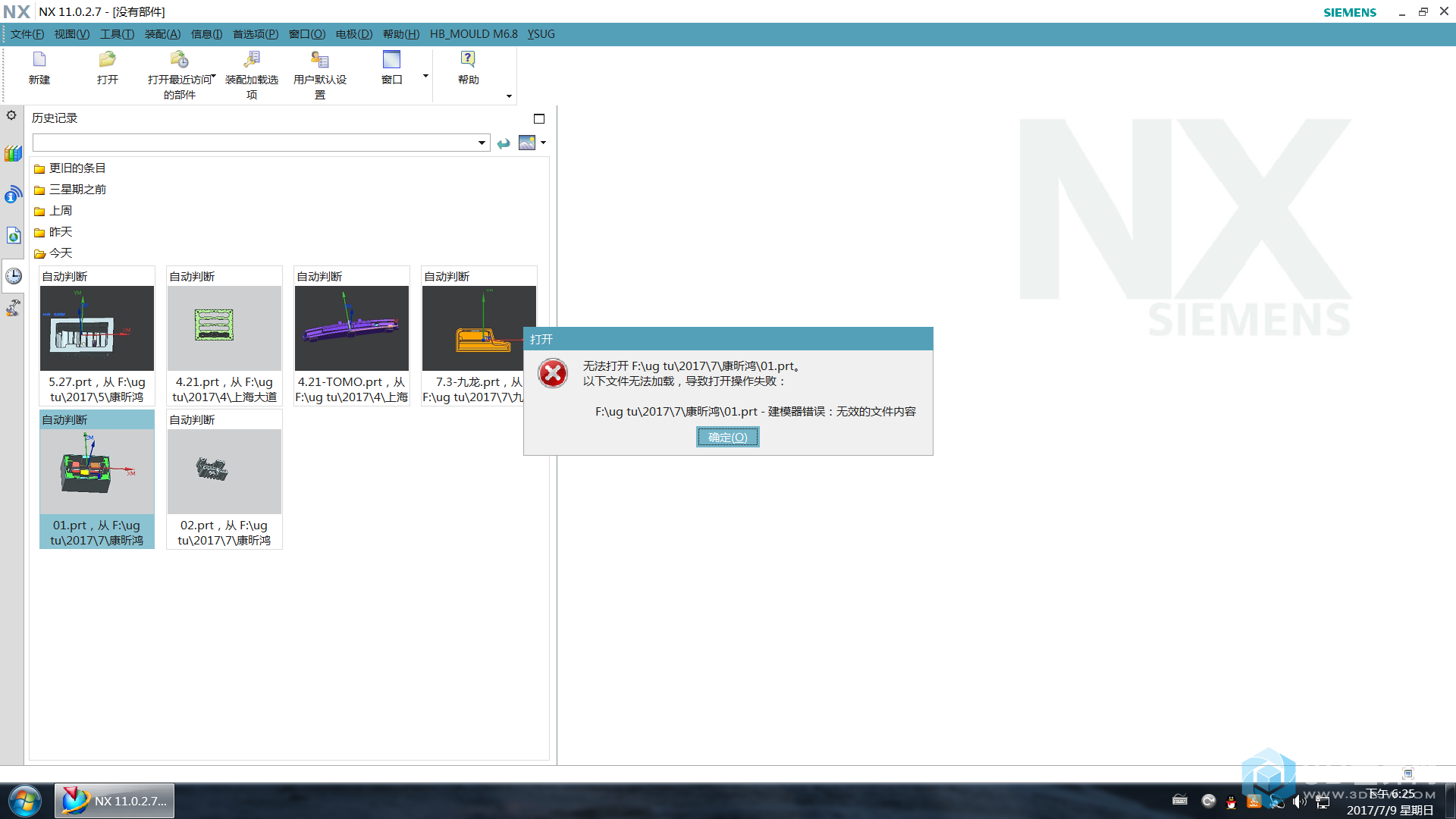This screenshot has height=819, width=1456.
Task: Open the Windows Start orb
Action: click(x=25, y=801)
